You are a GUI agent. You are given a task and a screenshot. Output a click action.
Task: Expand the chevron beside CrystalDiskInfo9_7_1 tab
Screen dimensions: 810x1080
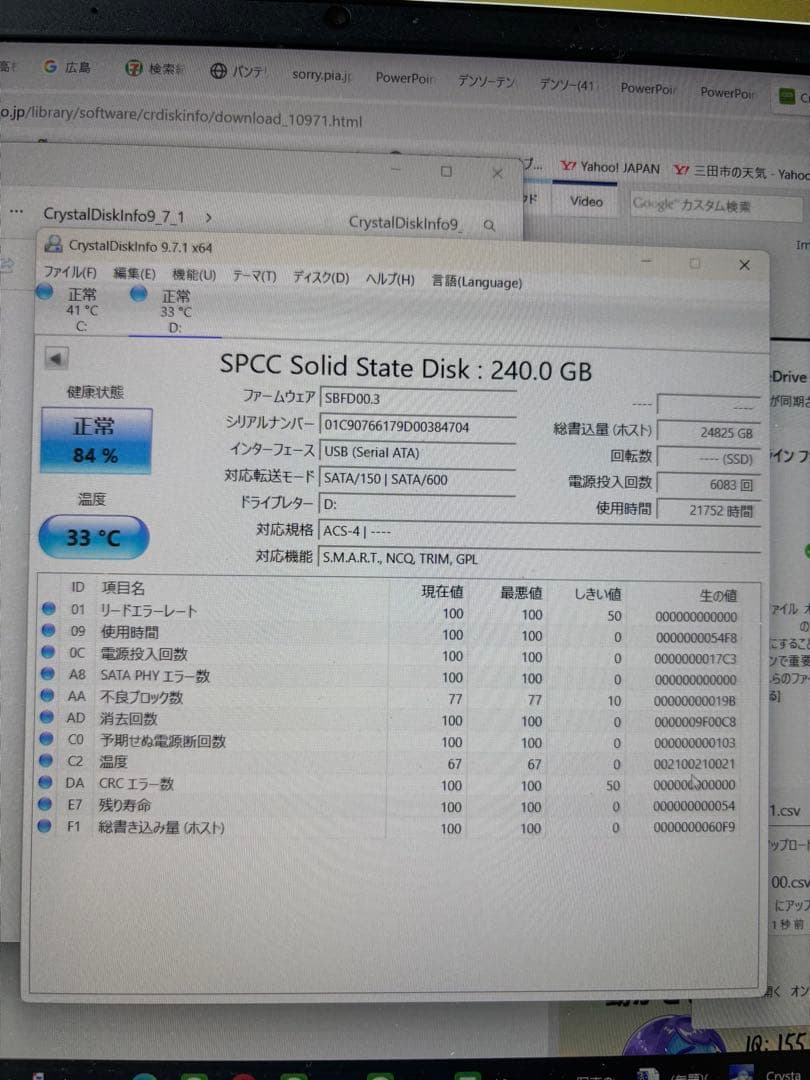tap(208, 216)
